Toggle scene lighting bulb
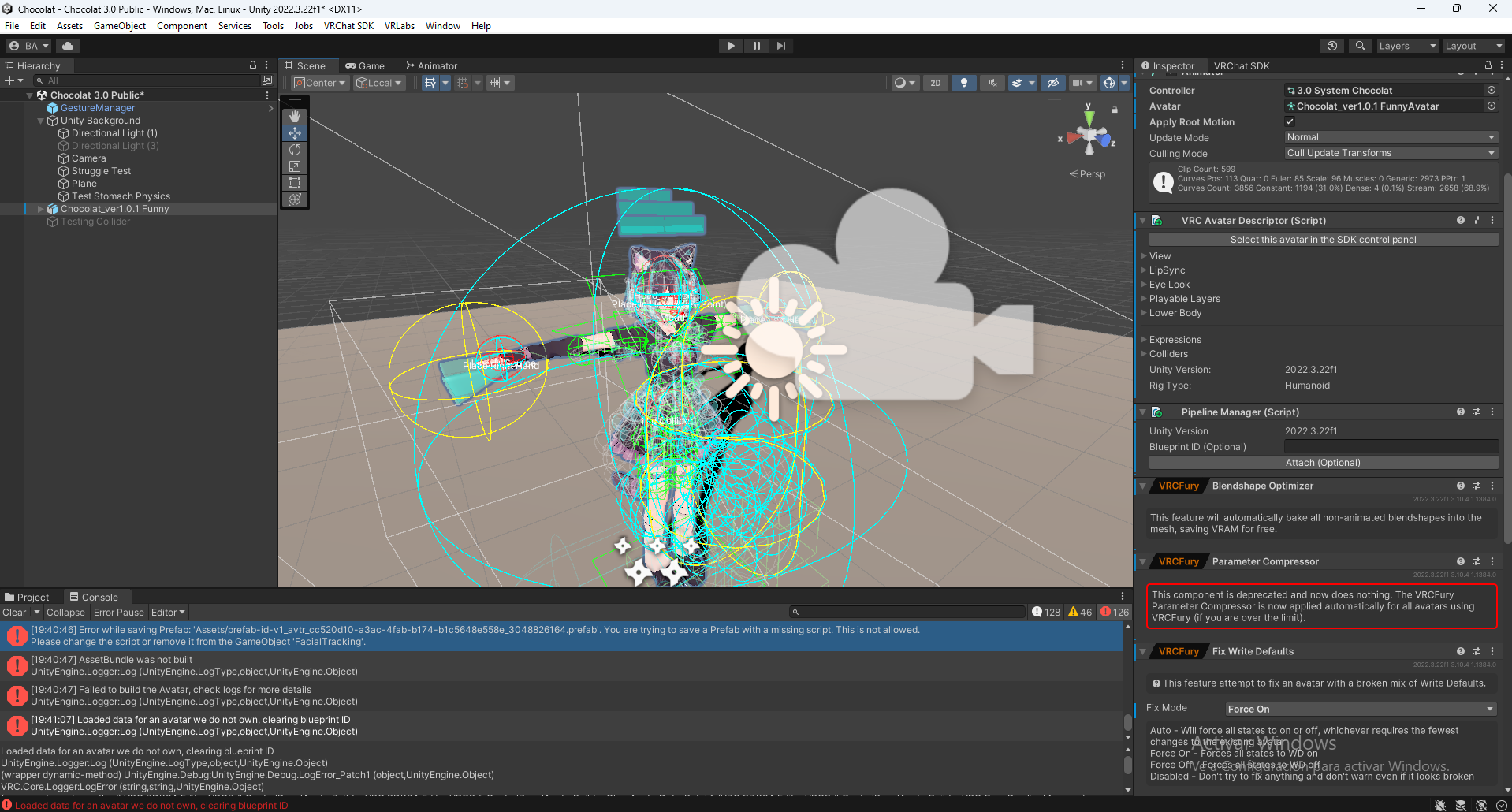This screenshot has height=812, width=1512. point(963,83)
